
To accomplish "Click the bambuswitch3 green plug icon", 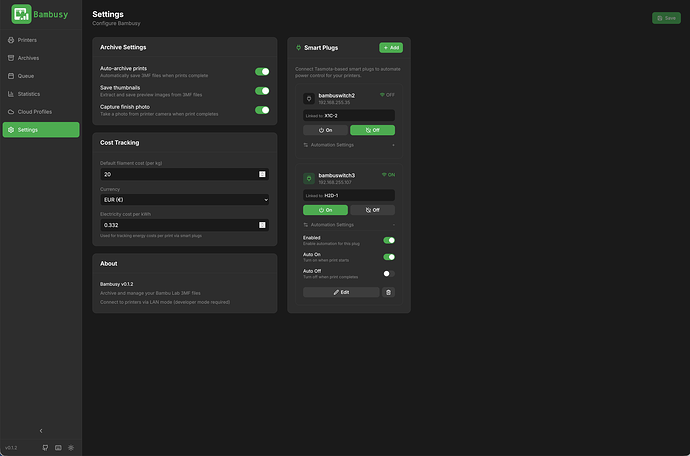I will [309, 178].
